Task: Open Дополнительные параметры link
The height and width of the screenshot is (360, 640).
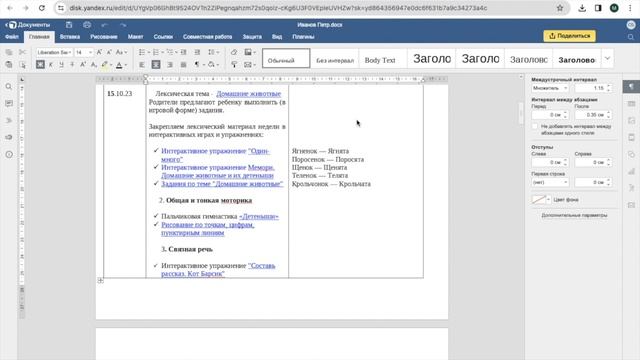Action: 574,215
